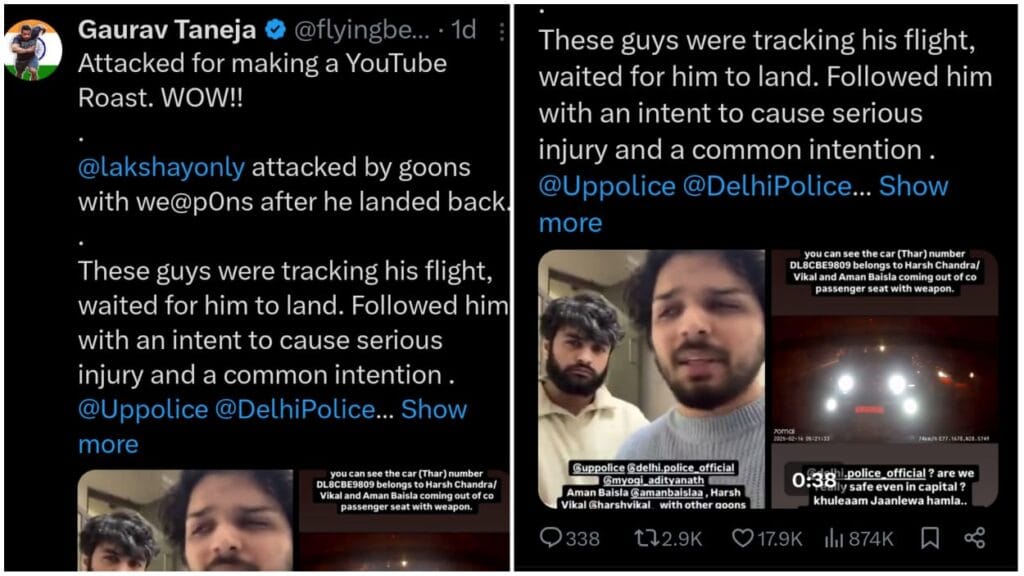The height and width of the screenshot is (576, 1024).
Task: Click the blue verified badge next to Gaurav Taneja
Action: (x=275, y=30)
